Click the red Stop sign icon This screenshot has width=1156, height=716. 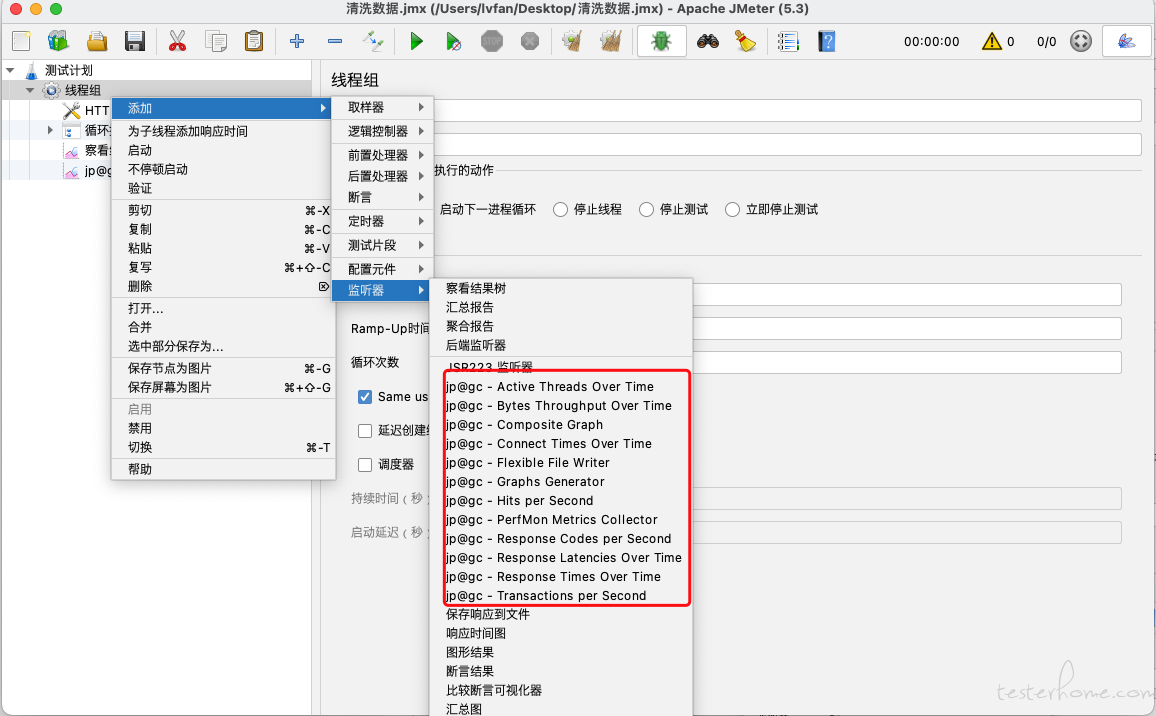tap(492, 41)
